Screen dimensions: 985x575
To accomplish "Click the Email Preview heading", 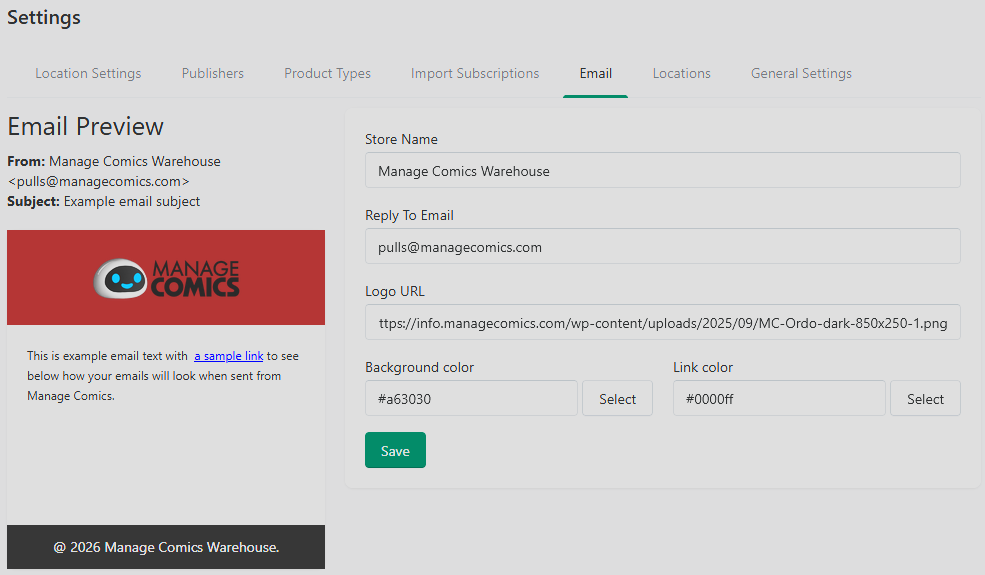I will 85,126.
